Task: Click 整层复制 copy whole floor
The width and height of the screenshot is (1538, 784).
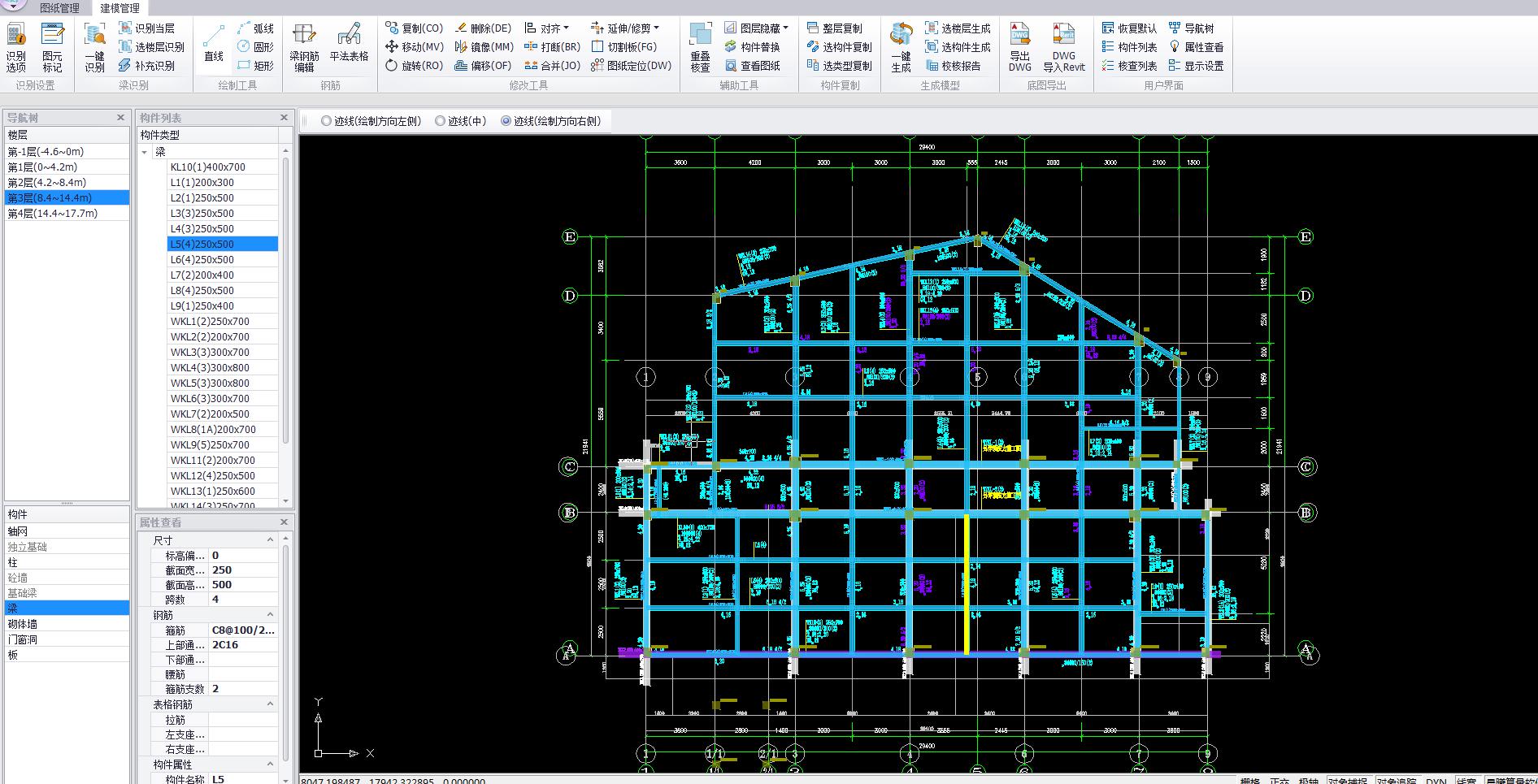Action: (x=834, y=28)
